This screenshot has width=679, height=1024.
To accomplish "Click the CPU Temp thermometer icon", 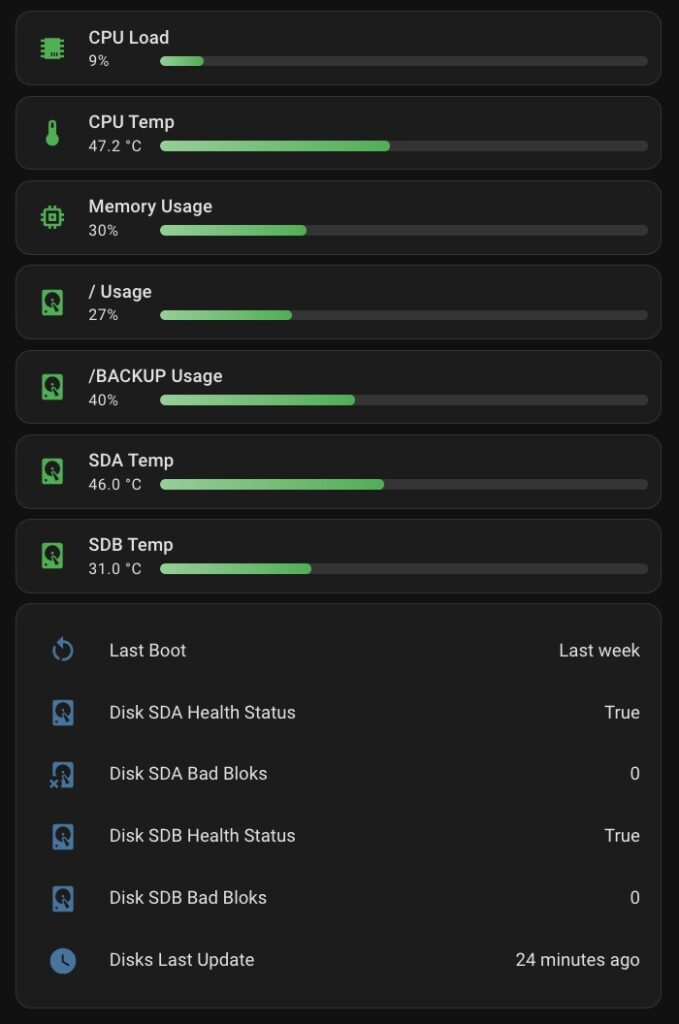I will [52, 133].
